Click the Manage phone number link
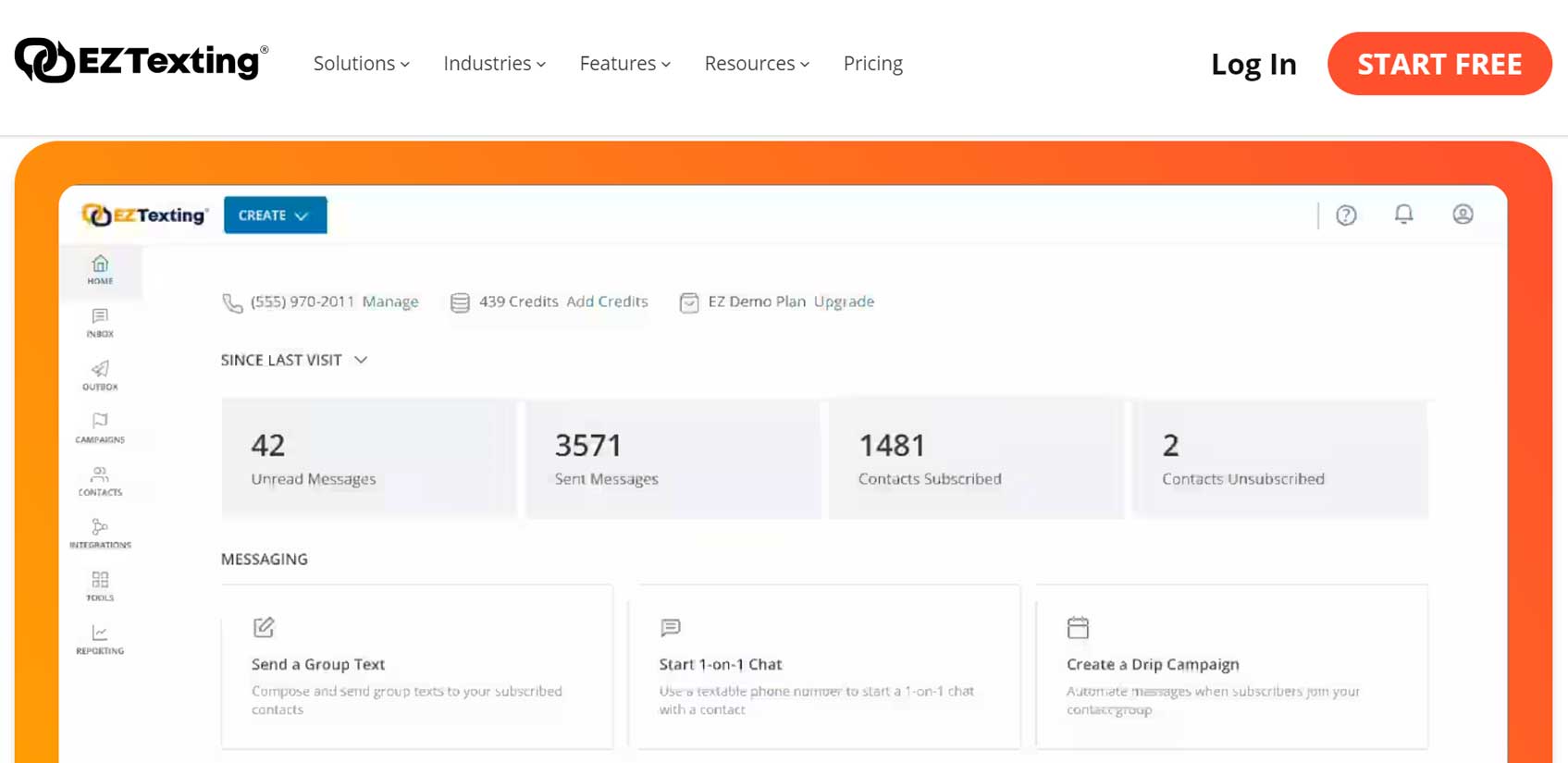 [x=390, y=302]
